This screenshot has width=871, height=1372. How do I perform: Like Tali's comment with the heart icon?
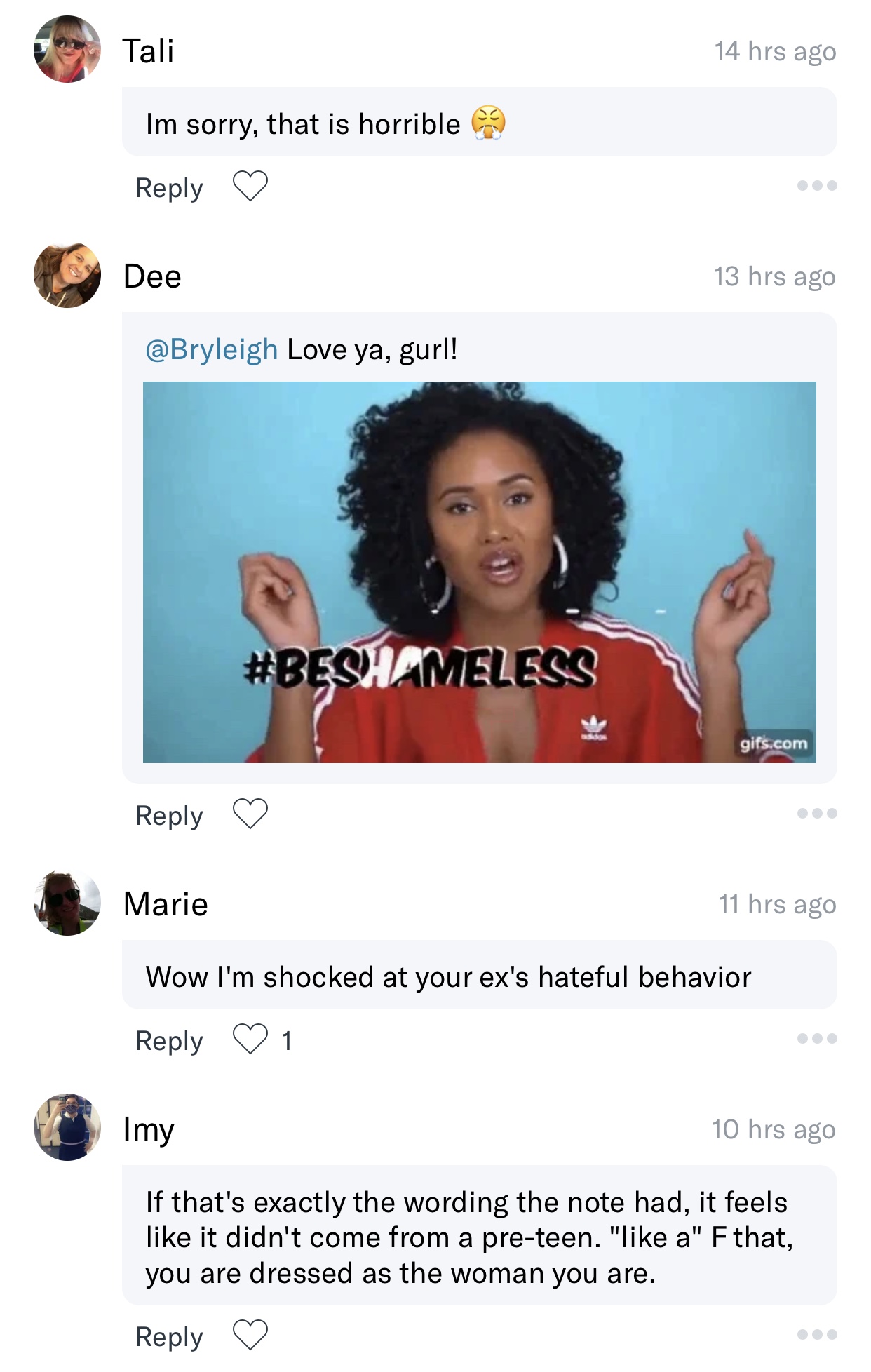tap(250, 187)
